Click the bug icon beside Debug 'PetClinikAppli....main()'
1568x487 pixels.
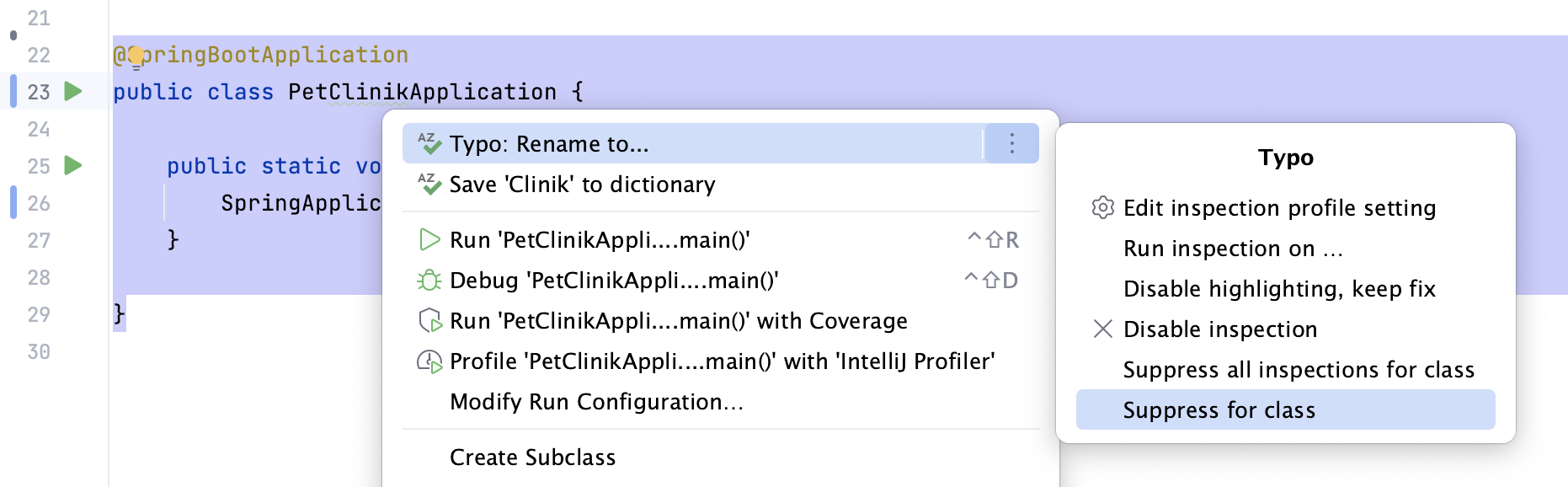(x=429, y=280)
